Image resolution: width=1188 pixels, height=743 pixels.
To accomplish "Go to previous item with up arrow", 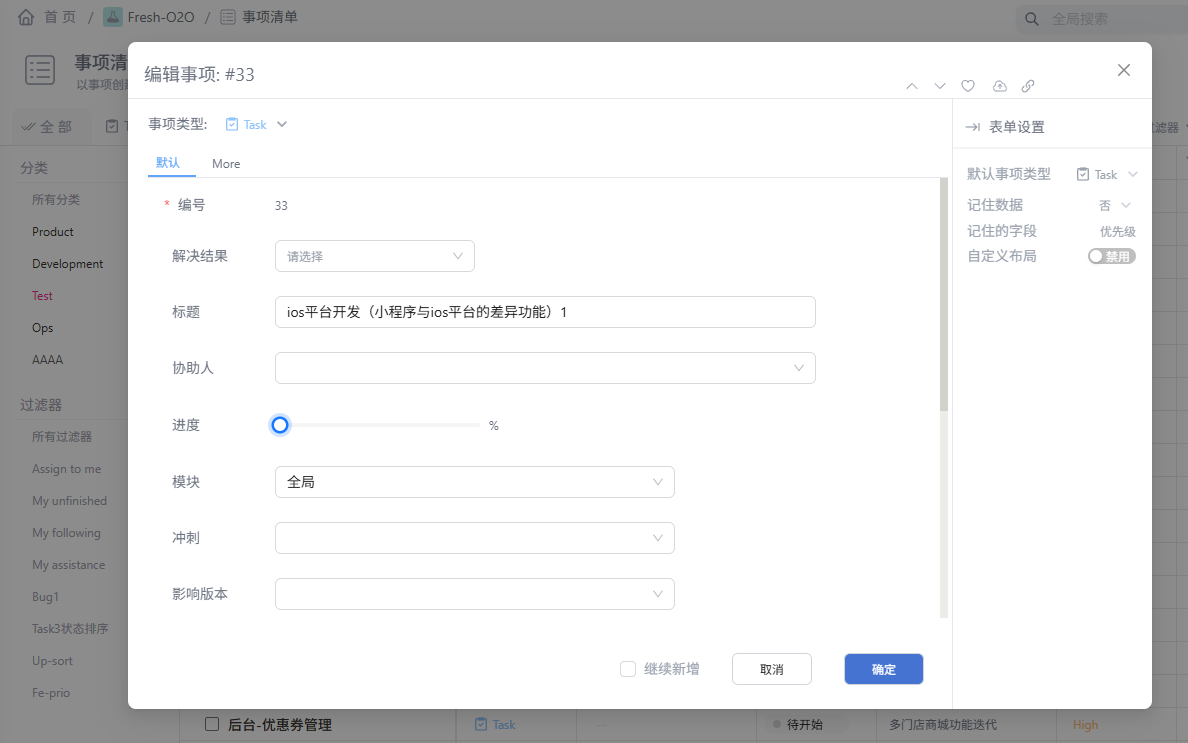I will [x=912, y=86].
